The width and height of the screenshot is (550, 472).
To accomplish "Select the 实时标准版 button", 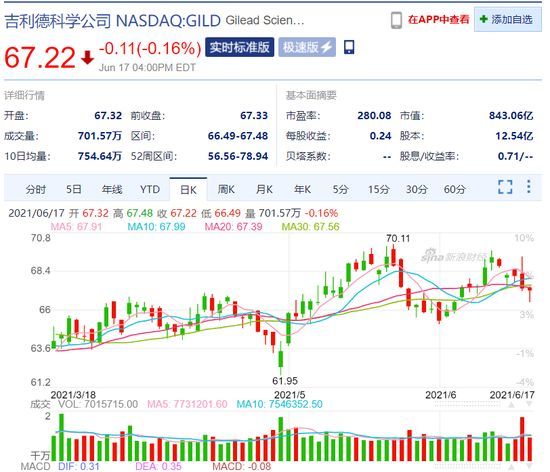I will tap(240, 47).
